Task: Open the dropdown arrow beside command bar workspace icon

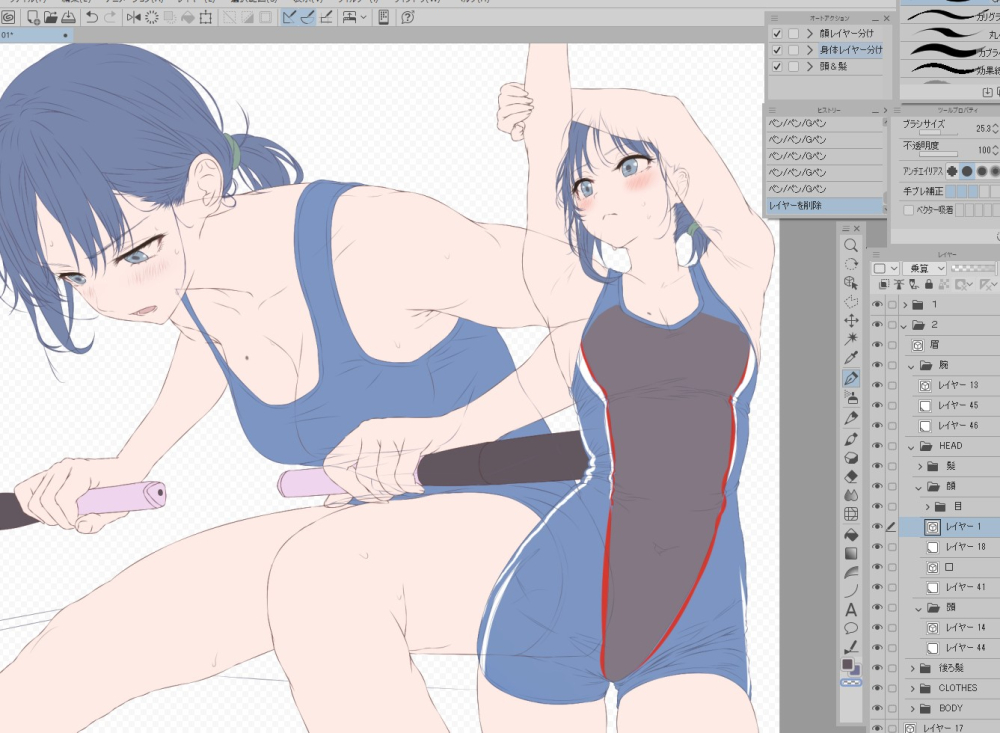Action: [364, 17]
